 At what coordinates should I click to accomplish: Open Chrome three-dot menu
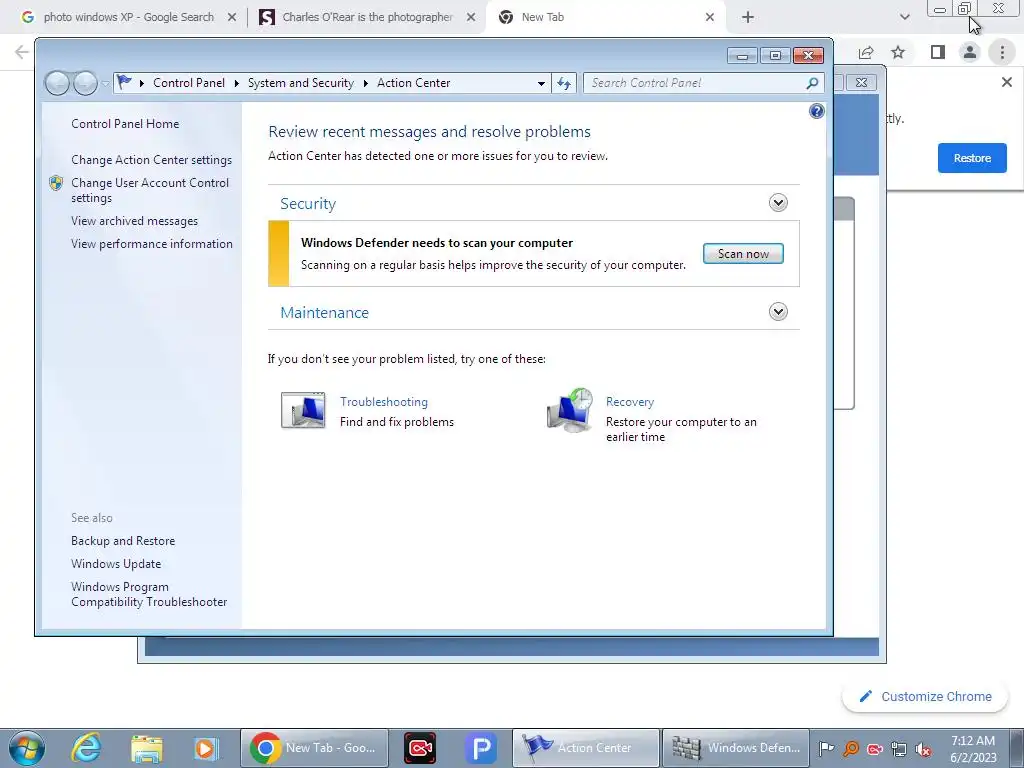[1002, 52]
